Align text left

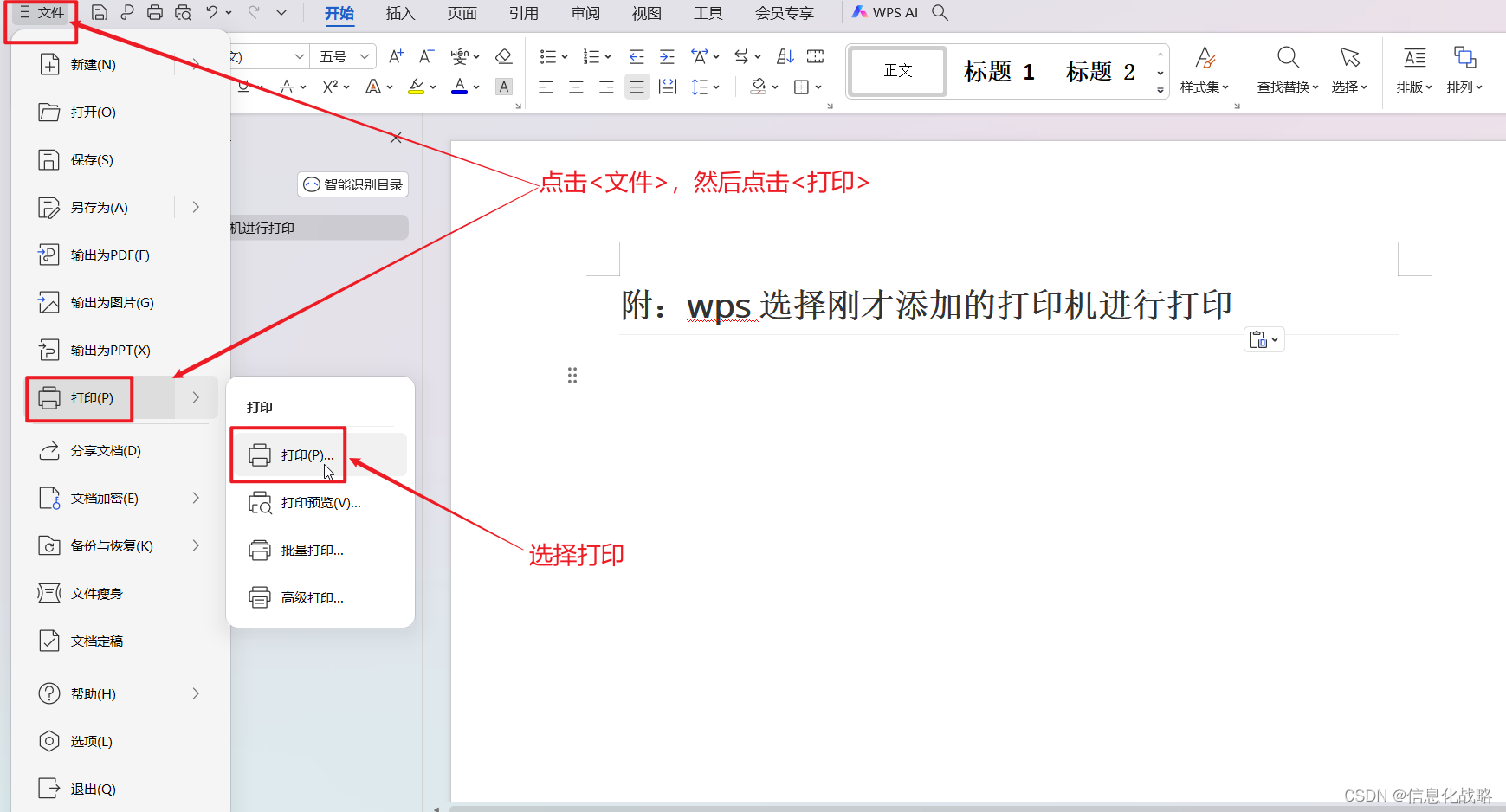coord(546,87)
